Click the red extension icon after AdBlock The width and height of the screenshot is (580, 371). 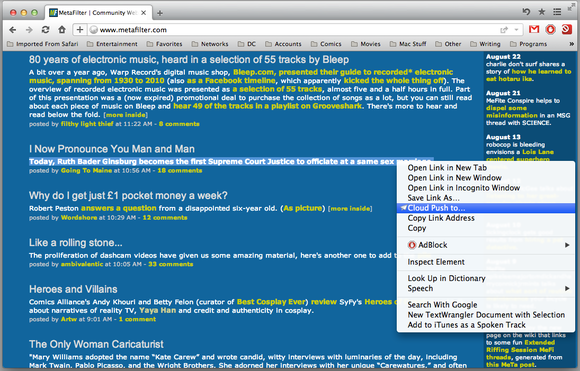click(x=567, y=30)
